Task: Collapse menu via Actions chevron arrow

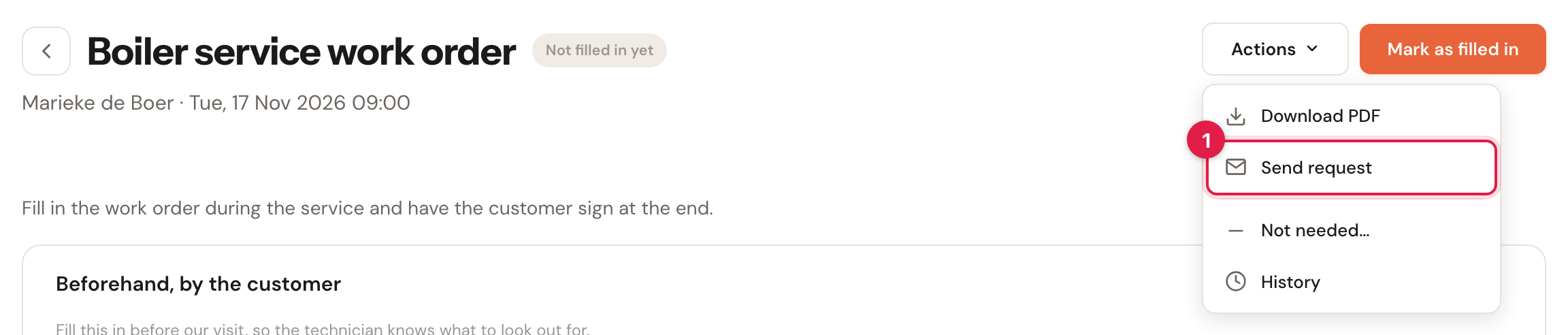Action: 1312,49
